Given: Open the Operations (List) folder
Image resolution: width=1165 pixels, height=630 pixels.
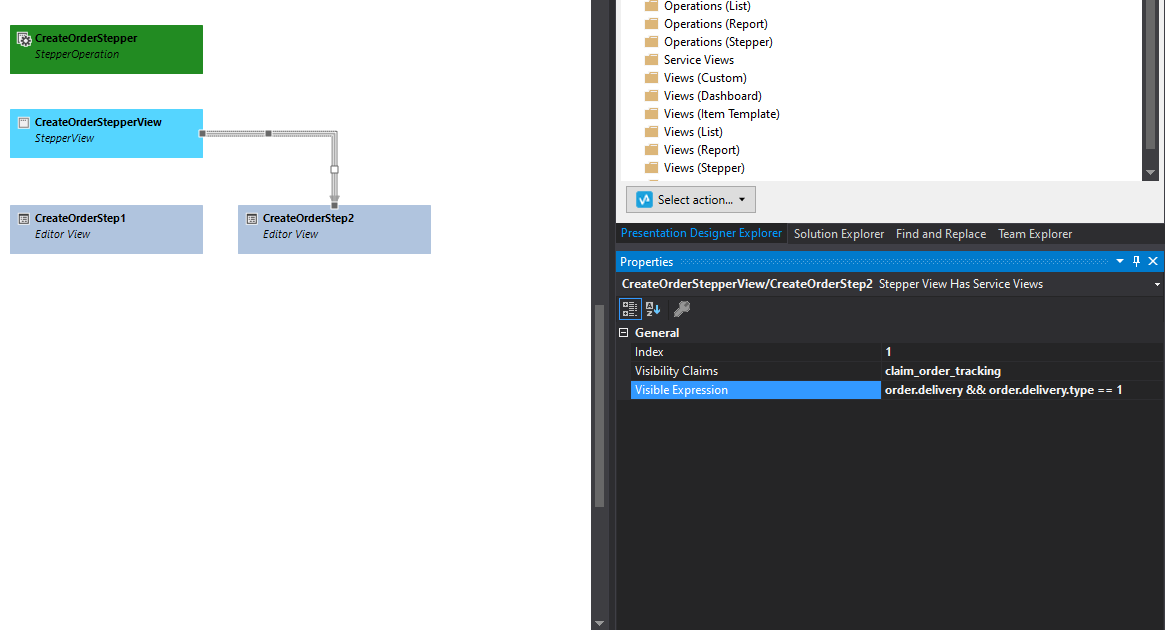Looking at the screenshot, I should pos(707,6).
